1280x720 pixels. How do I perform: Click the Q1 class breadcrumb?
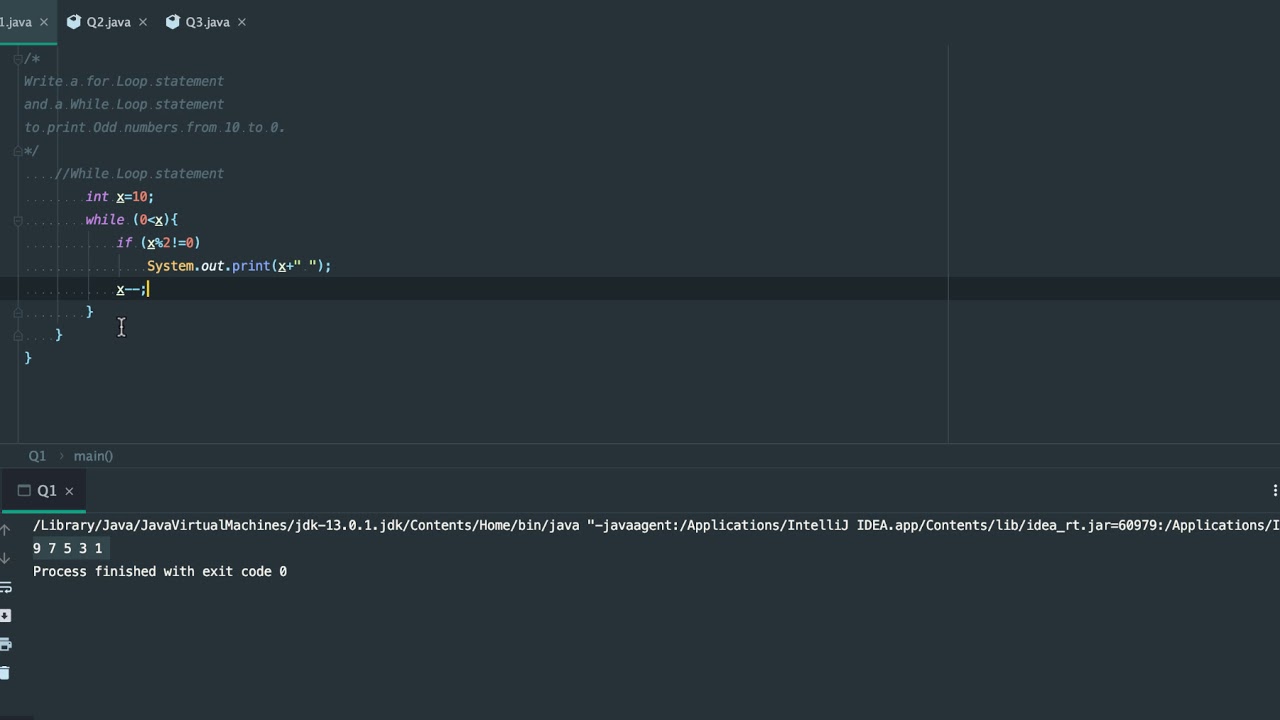coord(37,456)
